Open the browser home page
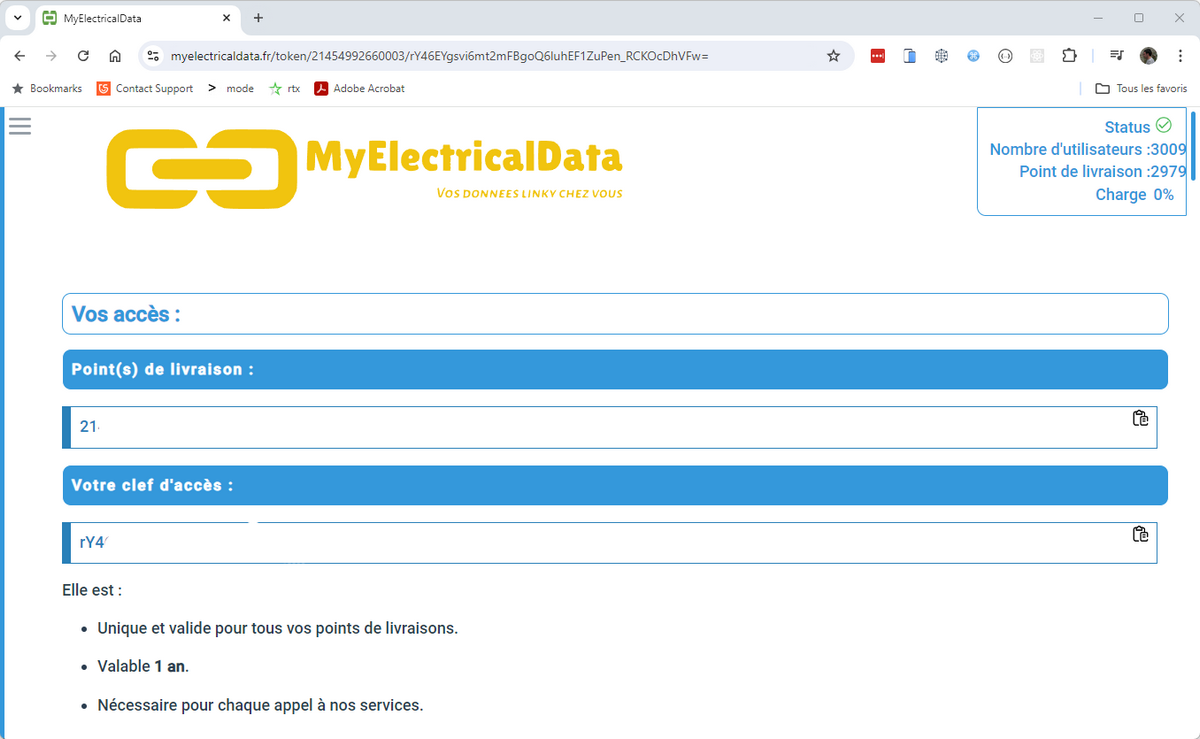The width and height of the screenshot is (1200, 739). [x=115, y=56]
